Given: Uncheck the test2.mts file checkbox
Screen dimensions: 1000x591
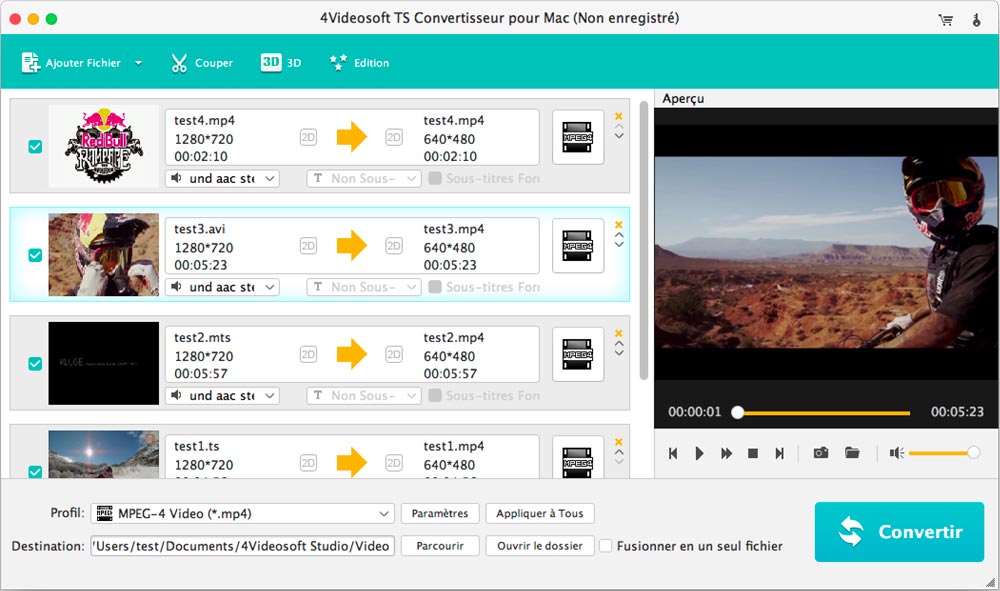Looking at the screenshot, I should [35, 364].
